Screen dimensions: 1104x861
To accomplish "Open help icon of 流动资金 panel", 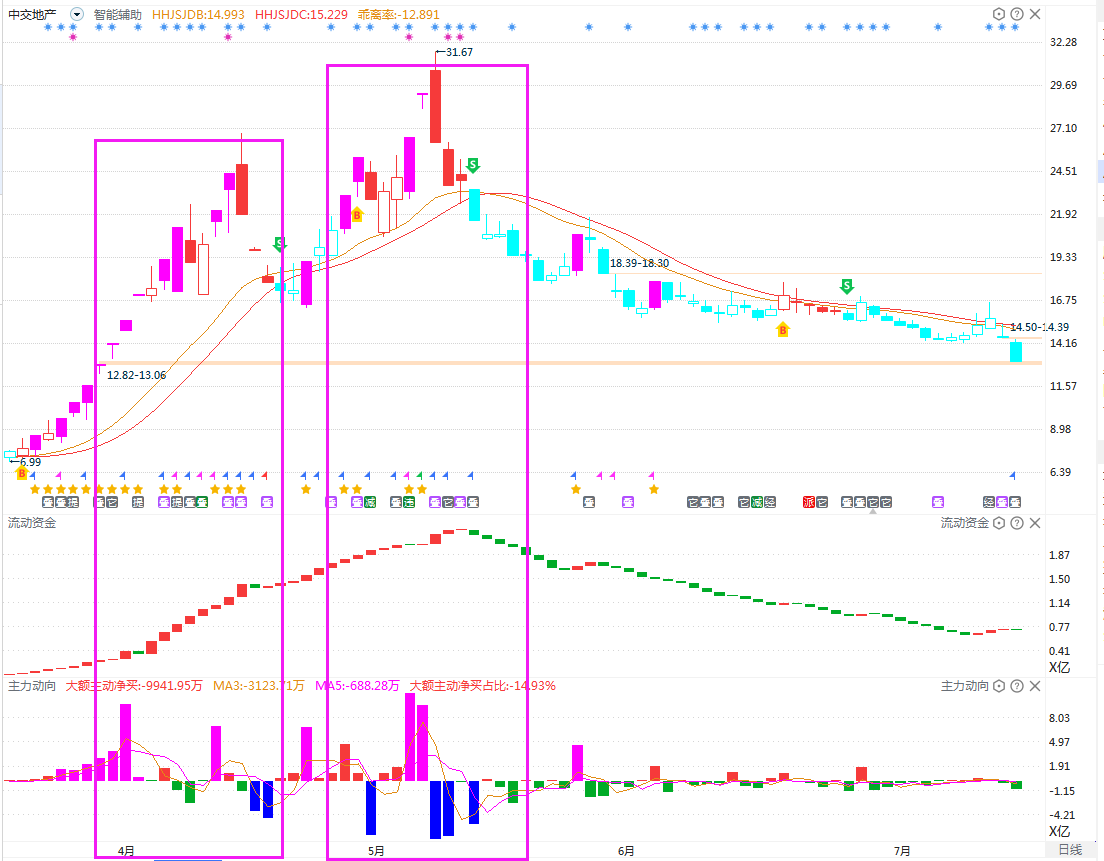I will click(1017, 523).
